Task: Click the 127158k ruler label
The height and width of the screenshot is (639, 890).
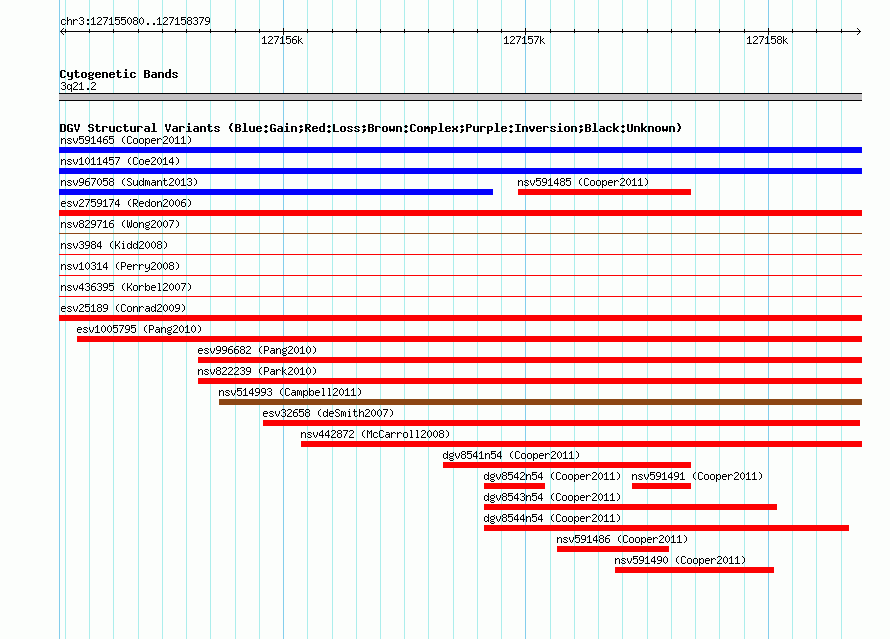Action: click(x=767, y=40)
